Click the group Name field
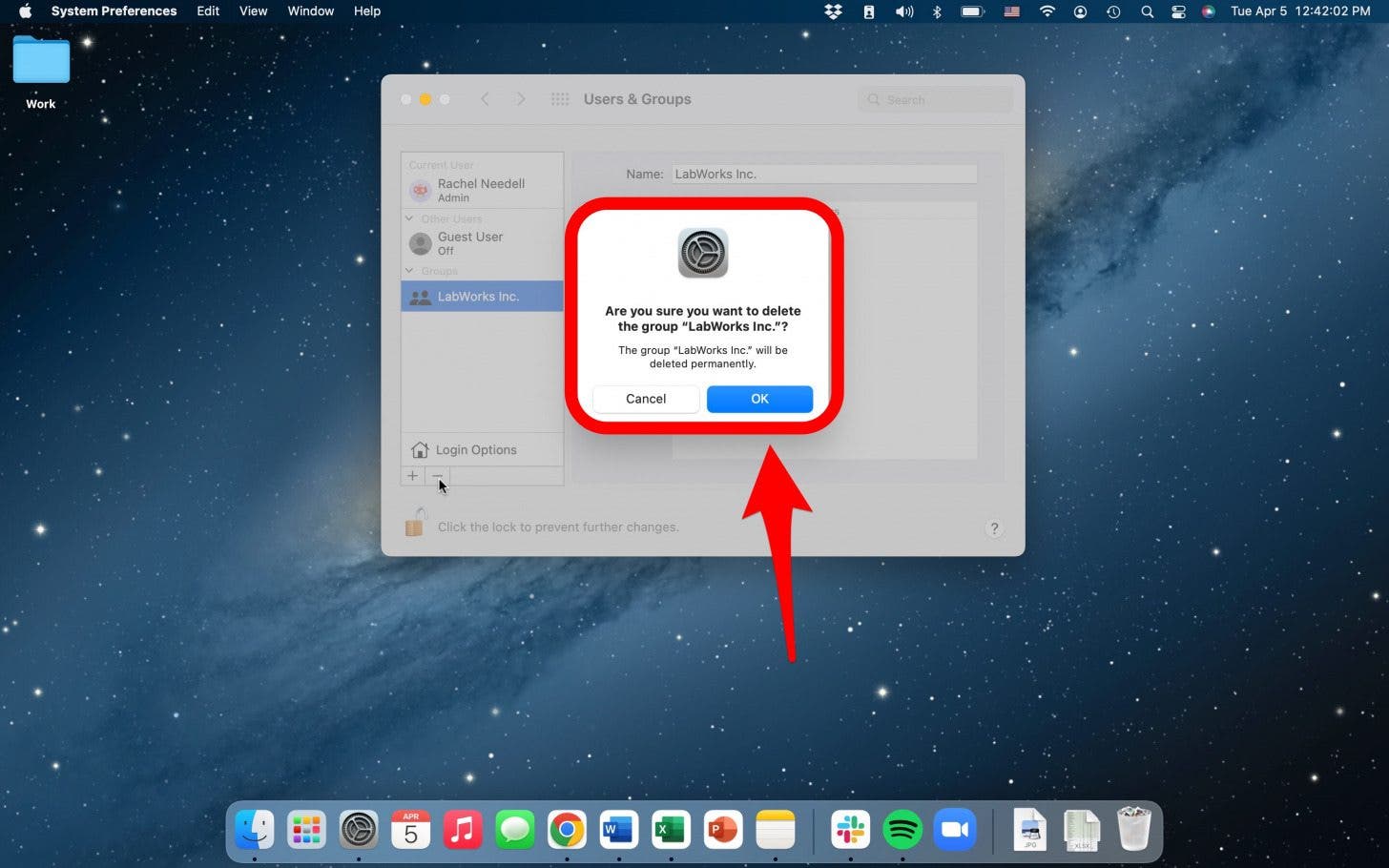Viewport: 1389px width, 868px height. [x=824, y=174]
